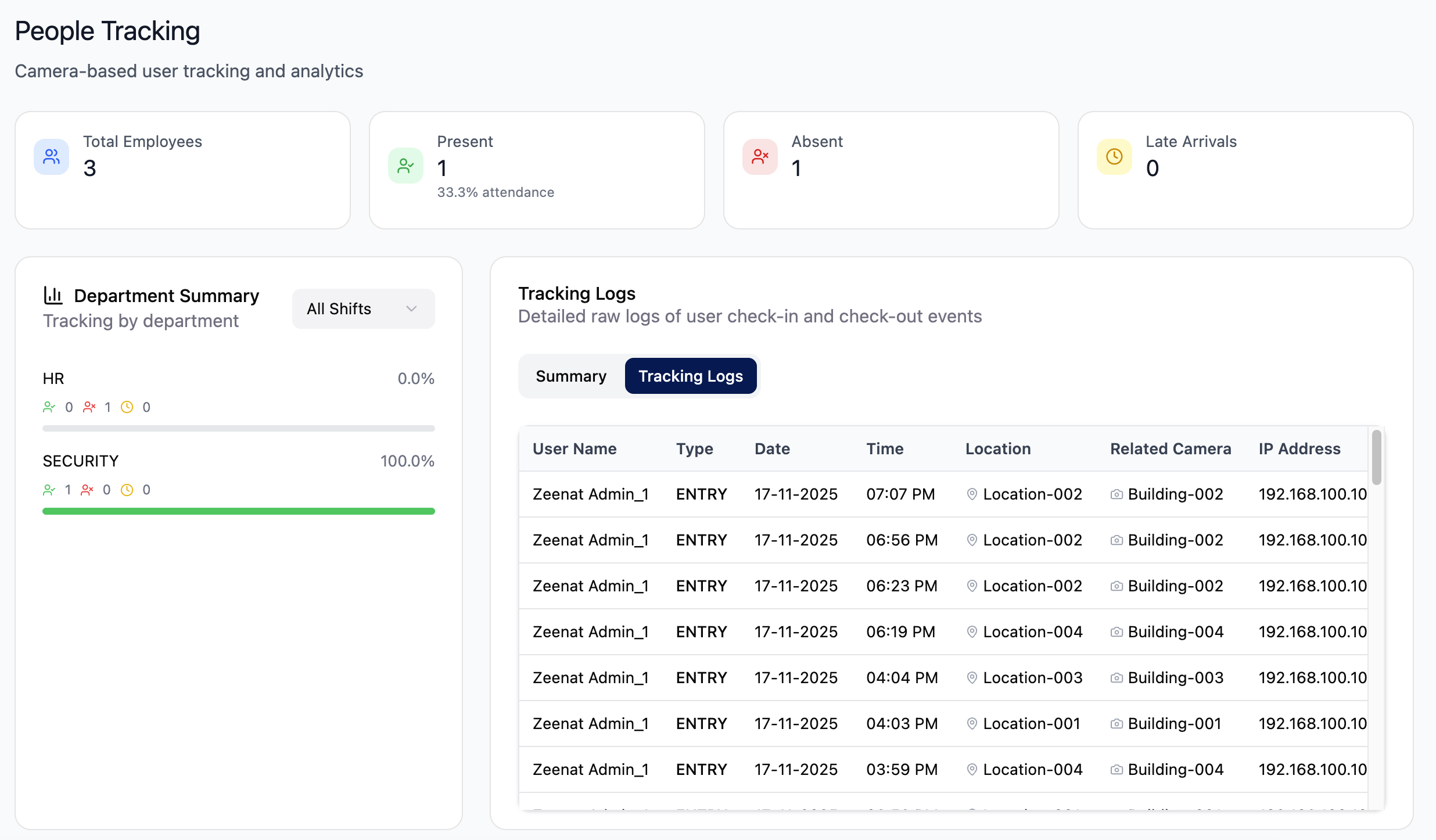Screen dimensions: 1436x840
Task: Click the red Absent user-x icon
Action: 760,157
